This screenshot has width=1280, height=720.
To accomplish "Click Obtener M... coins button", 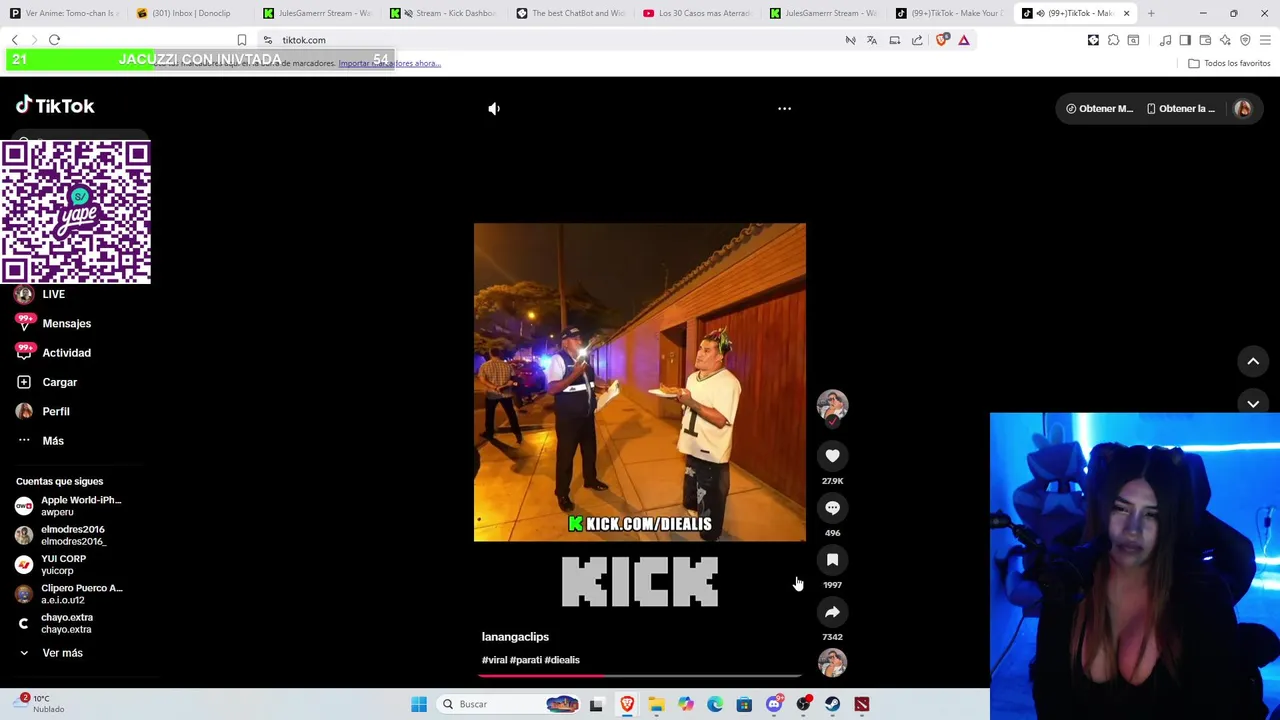I will 1099,109.
